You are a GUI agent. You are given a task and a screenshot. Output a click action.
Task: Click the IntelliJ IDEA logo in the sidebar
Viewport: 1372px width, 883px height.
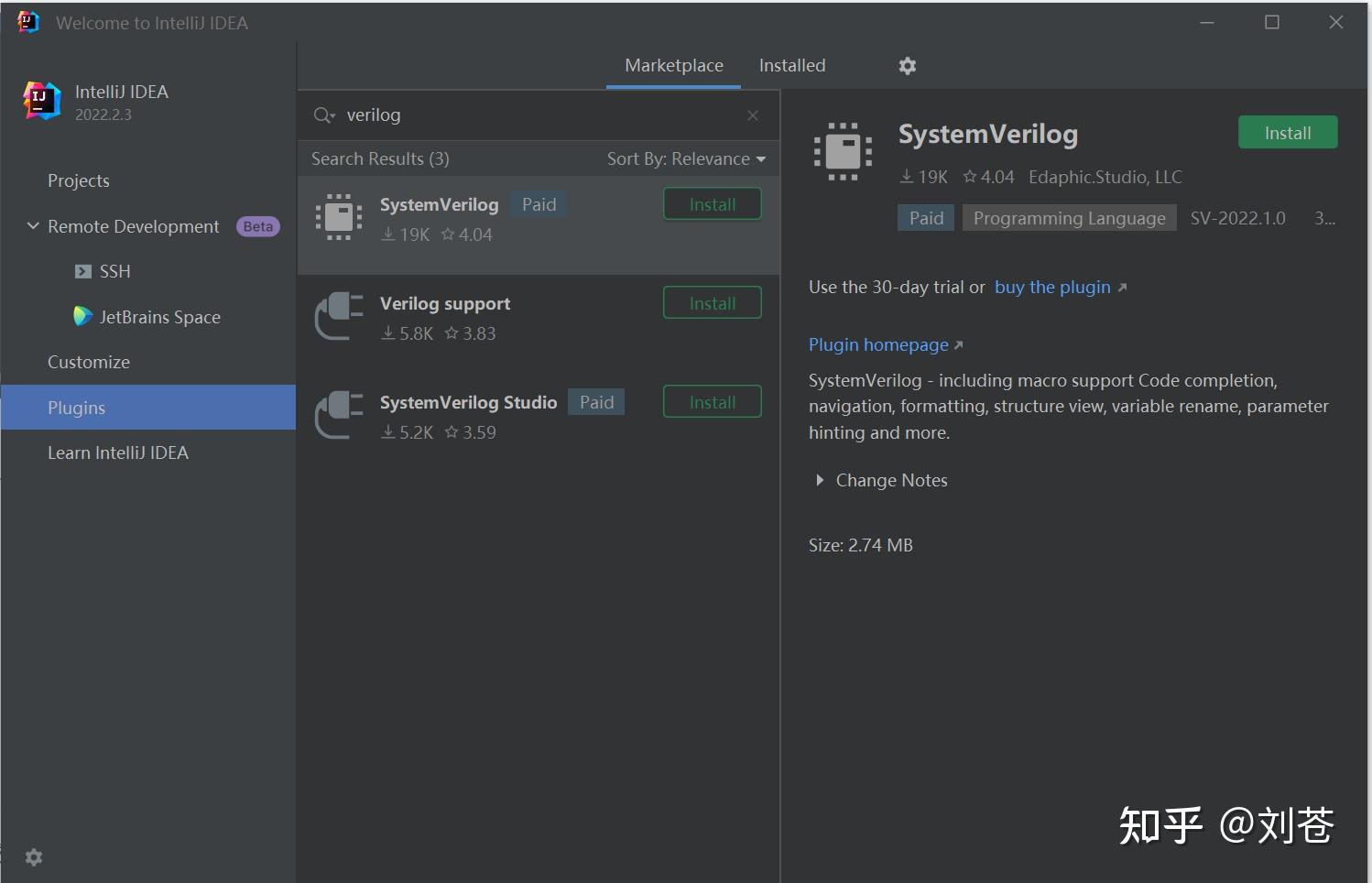click(41, 101)
